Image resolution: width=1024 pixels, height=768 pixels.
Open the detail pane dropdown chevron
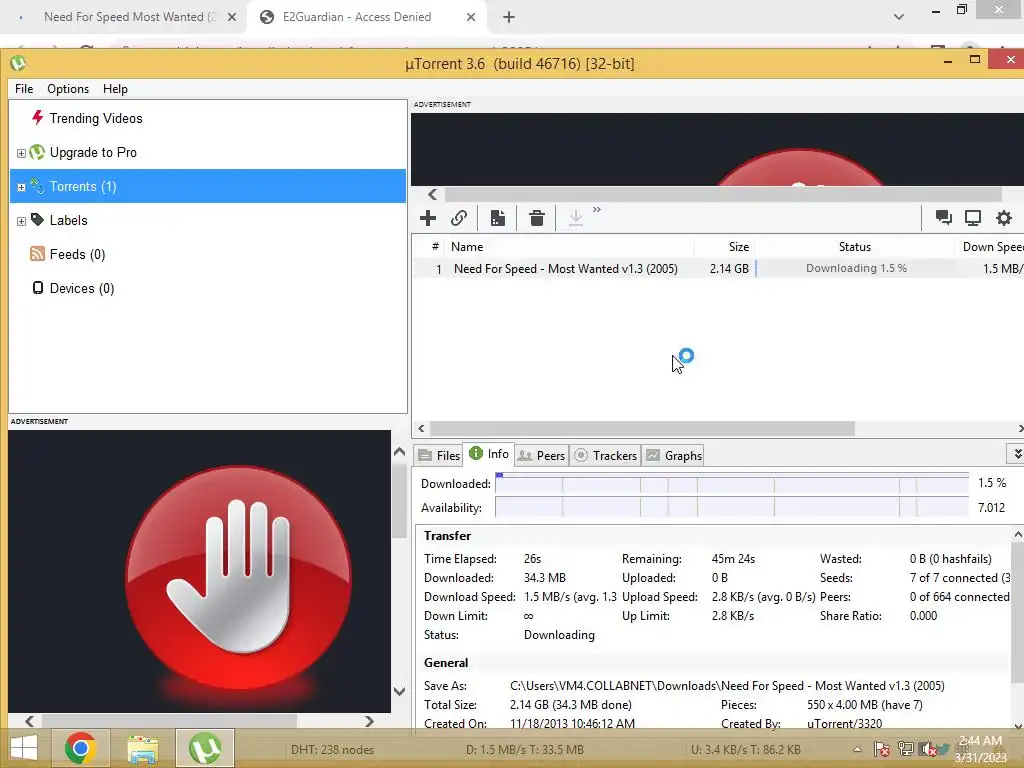coord(1017,453)
